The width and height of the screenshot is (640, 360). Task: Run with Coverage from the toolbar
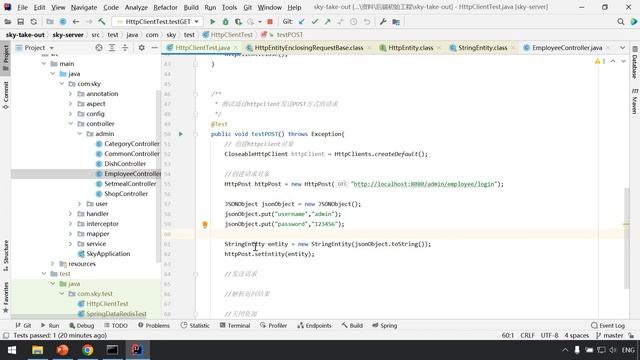pos(238,22)
